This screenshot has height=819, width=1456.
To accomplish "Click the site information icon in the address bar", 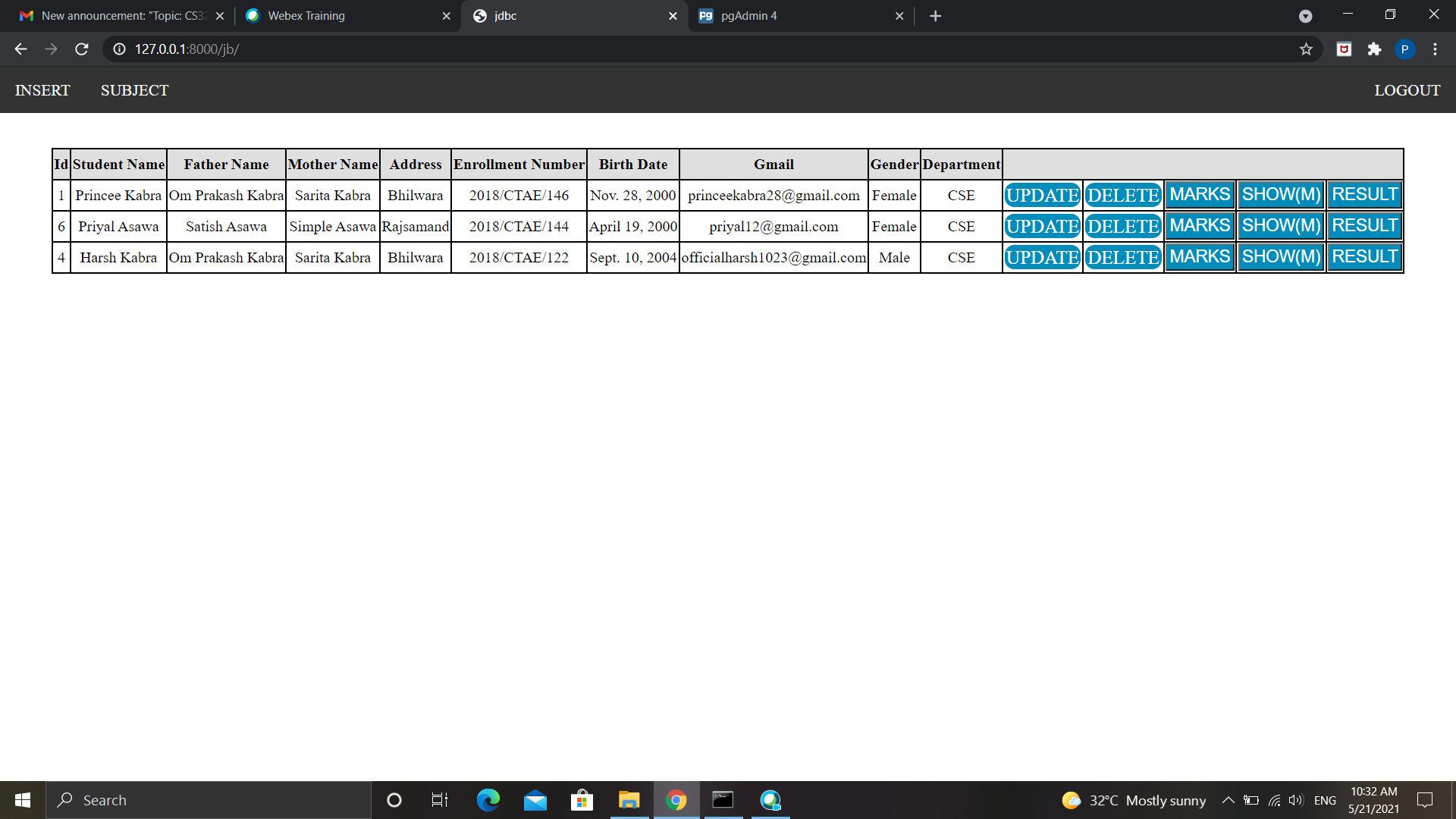I will 119,49.
